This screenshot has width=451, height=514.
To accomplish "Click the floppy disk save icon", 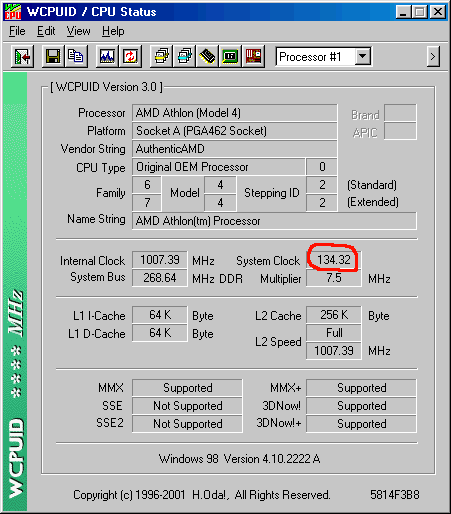I will coord(53,56).
